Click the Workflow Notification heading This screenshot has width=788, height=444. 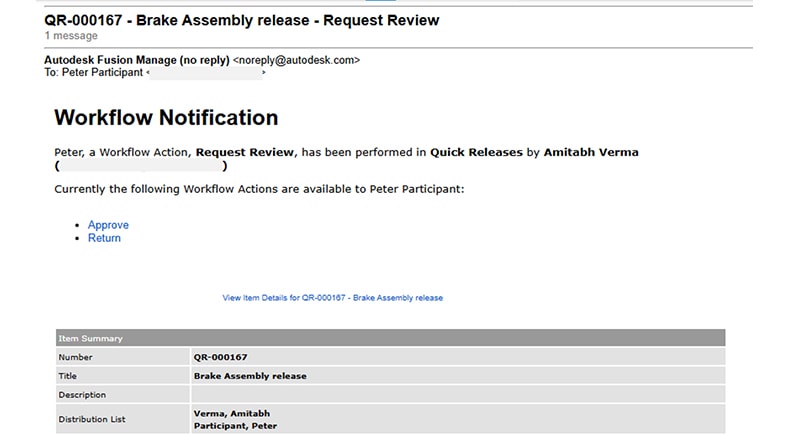(x=166, y=118)
